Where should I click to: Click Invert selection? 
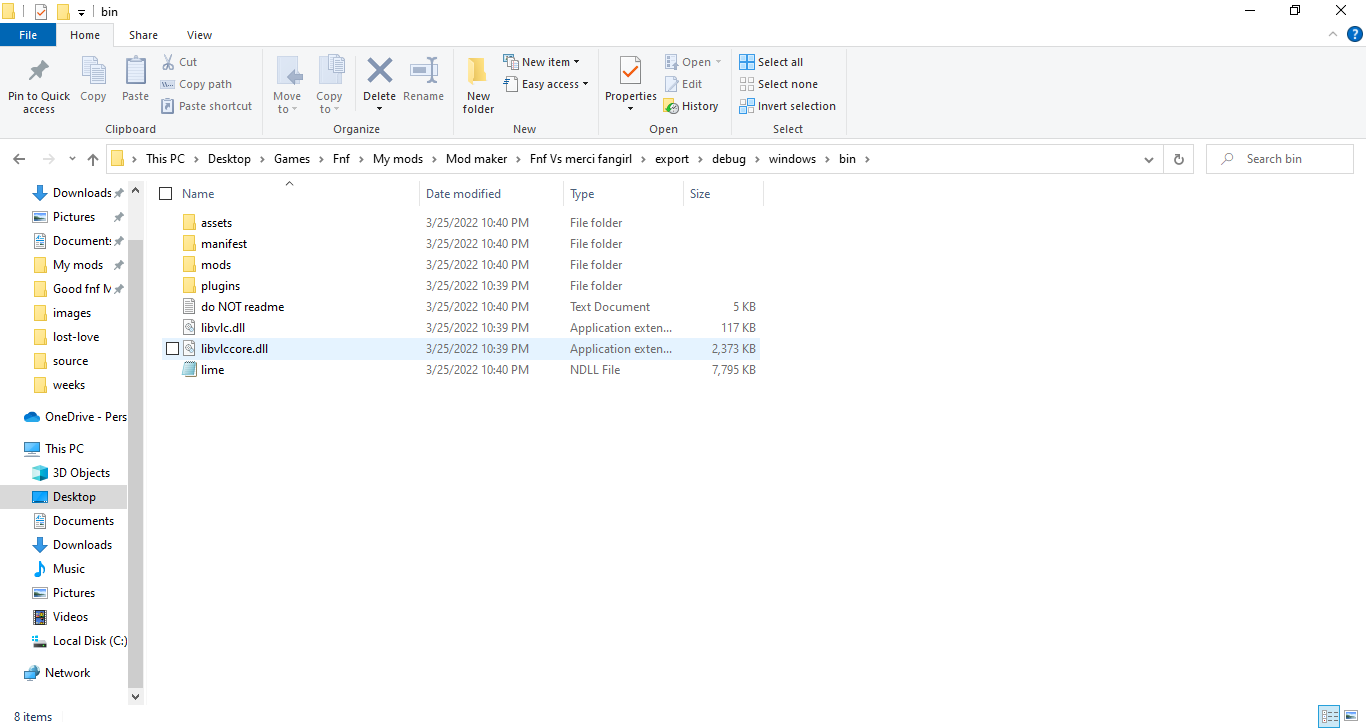coord(787,105)
